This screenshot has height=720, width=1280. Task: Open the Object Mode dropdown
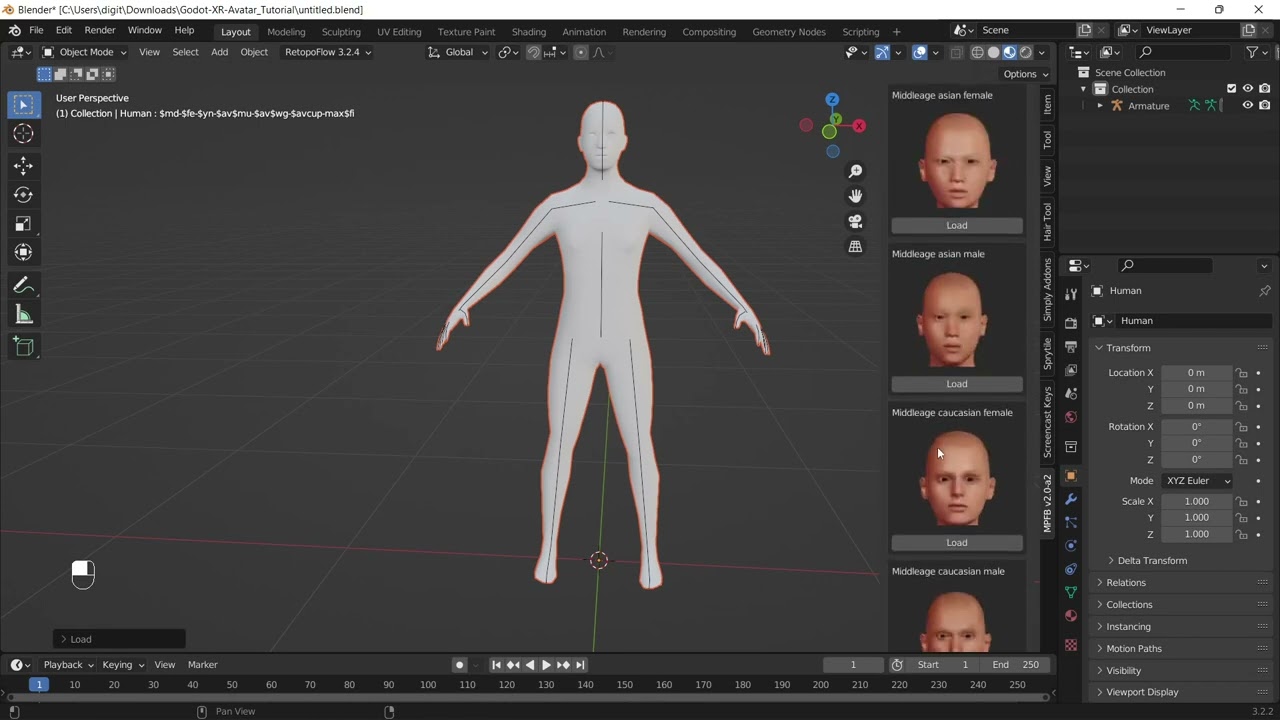point(85,52)
